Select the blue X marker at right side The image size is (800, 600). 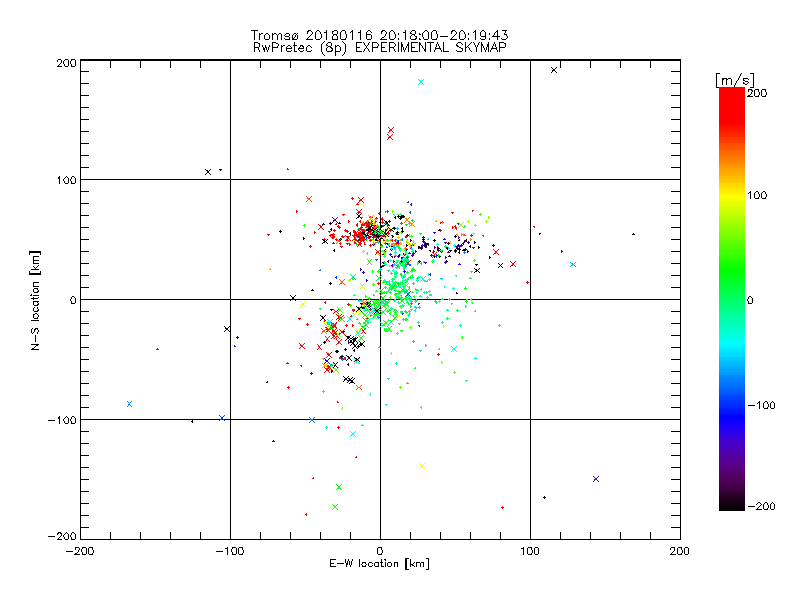pyautogui.click(x=573, y=265)
